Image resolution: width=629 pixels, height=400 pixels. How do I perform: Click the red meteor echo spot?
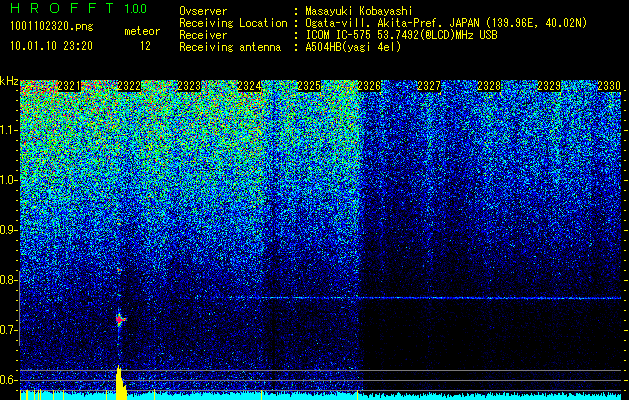[x=120, y=319]
